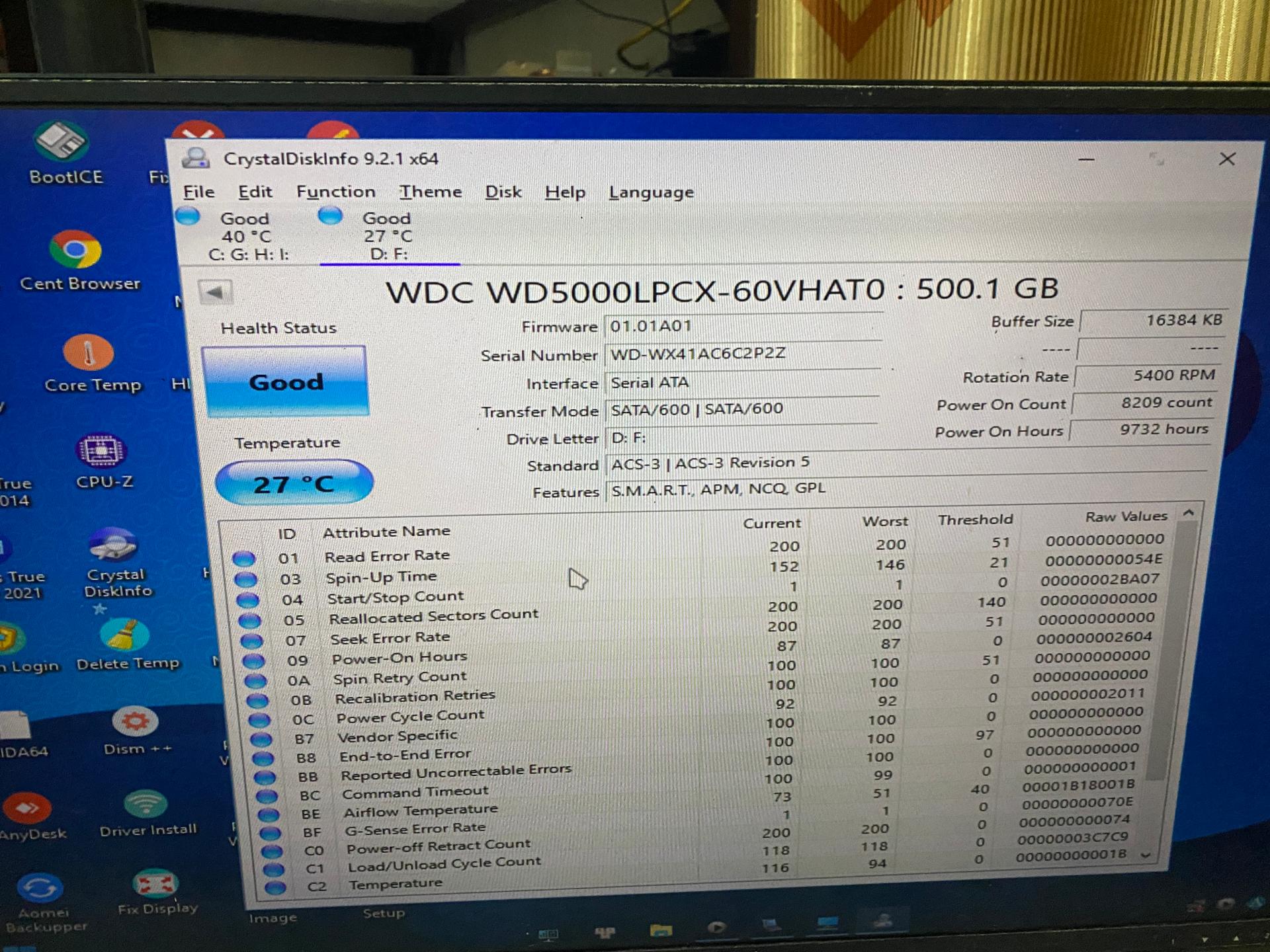
Task: Click the Rotation Rate 5400 RPM value
Action: click(x=1147, y=376)
